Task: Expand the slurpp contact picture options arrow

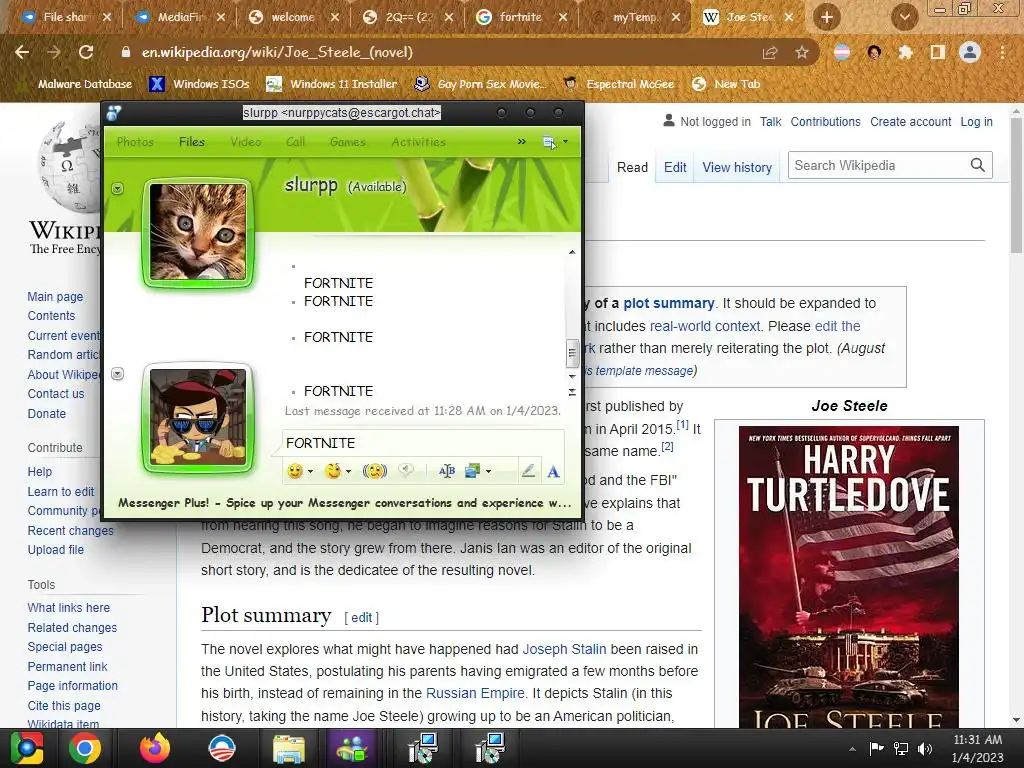Action: 118,189
